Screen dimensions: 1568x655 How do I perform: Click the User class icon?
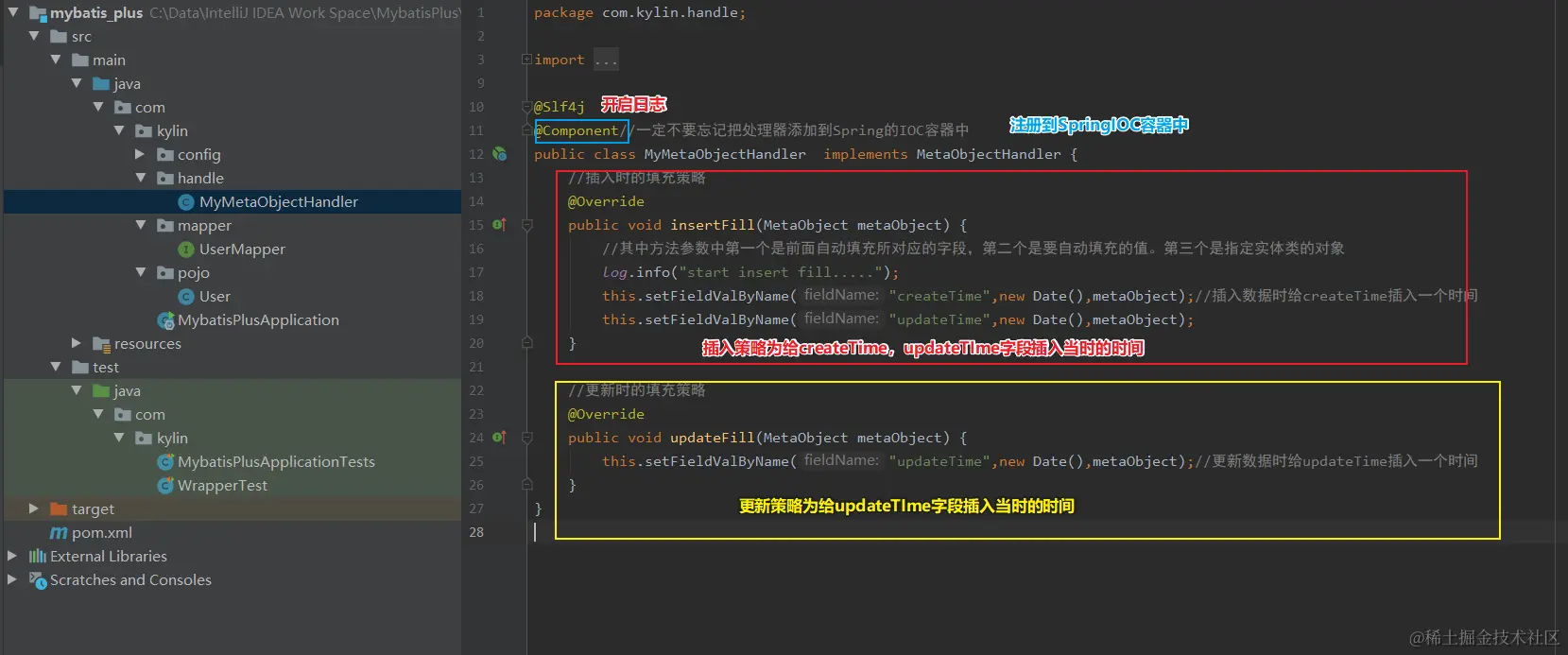click(x=186, y=297)
